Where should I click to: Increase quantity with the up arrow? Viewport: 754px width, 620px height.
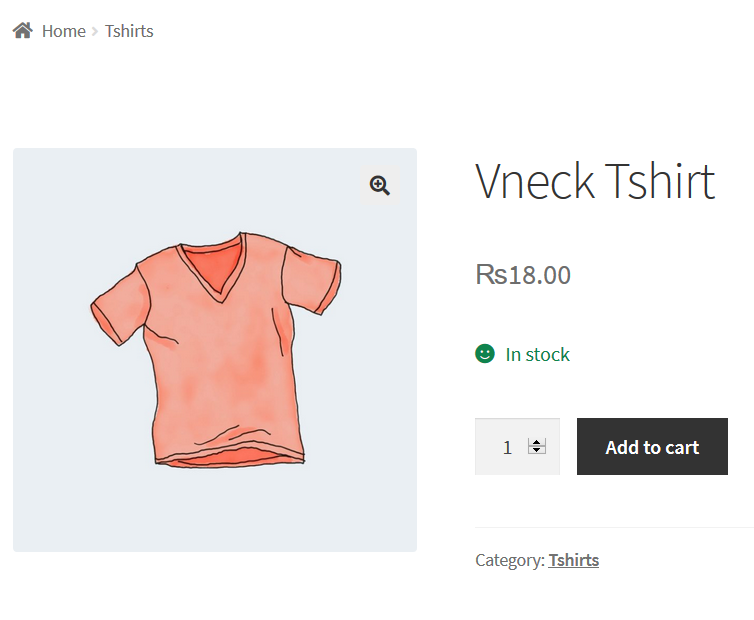pos(537,443)
